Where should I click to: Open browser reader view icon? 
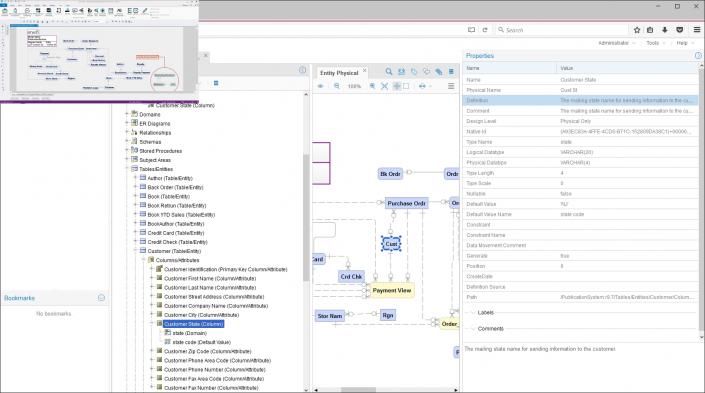[x=471, y=30]
